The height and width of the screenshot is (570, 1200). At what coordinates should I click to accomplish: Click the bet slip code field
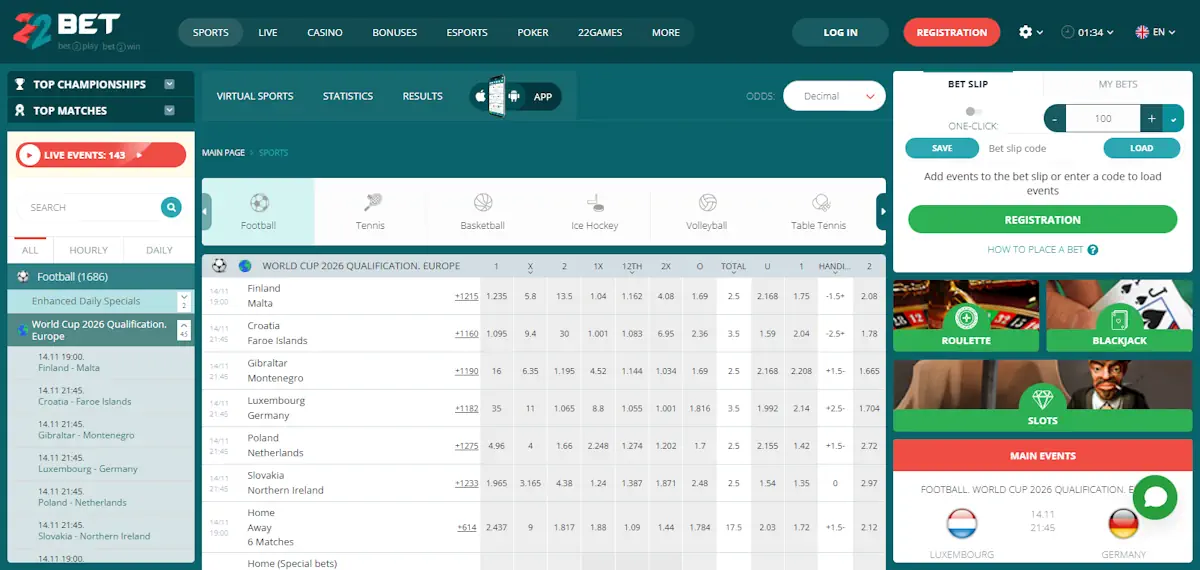pos(1040,148)
